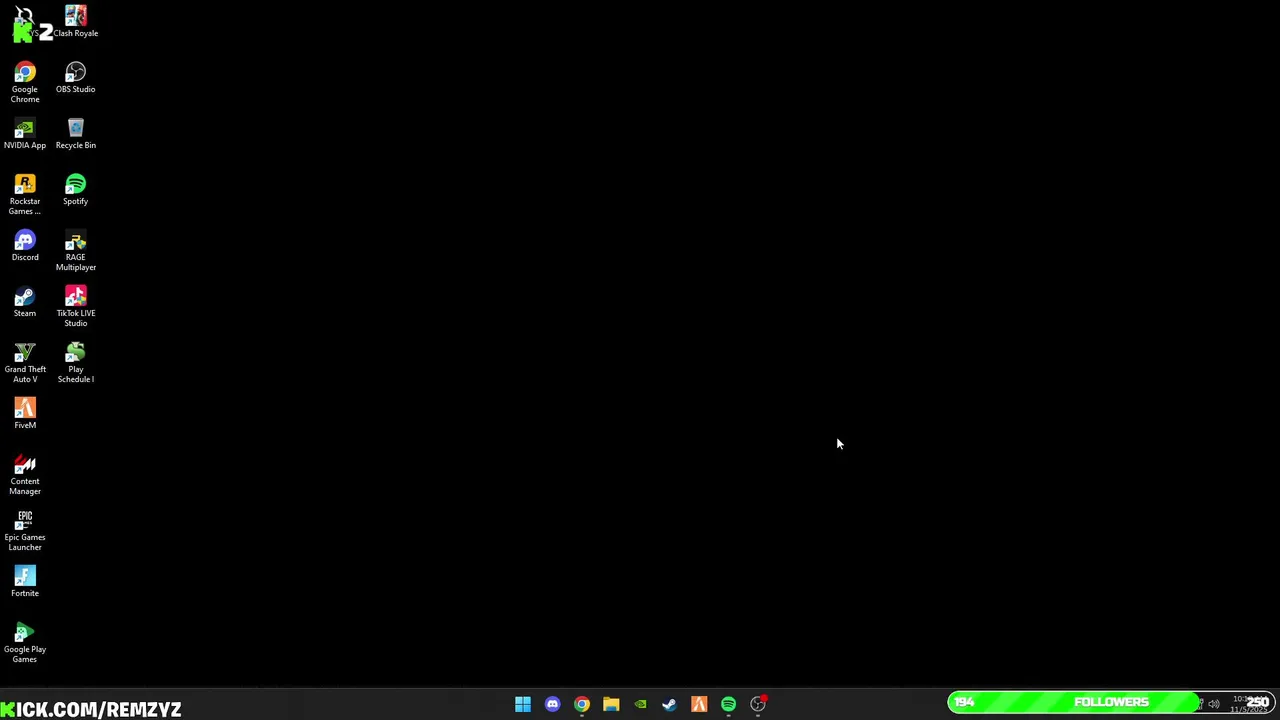Open FiveM from the taskbar

[699, 704]
